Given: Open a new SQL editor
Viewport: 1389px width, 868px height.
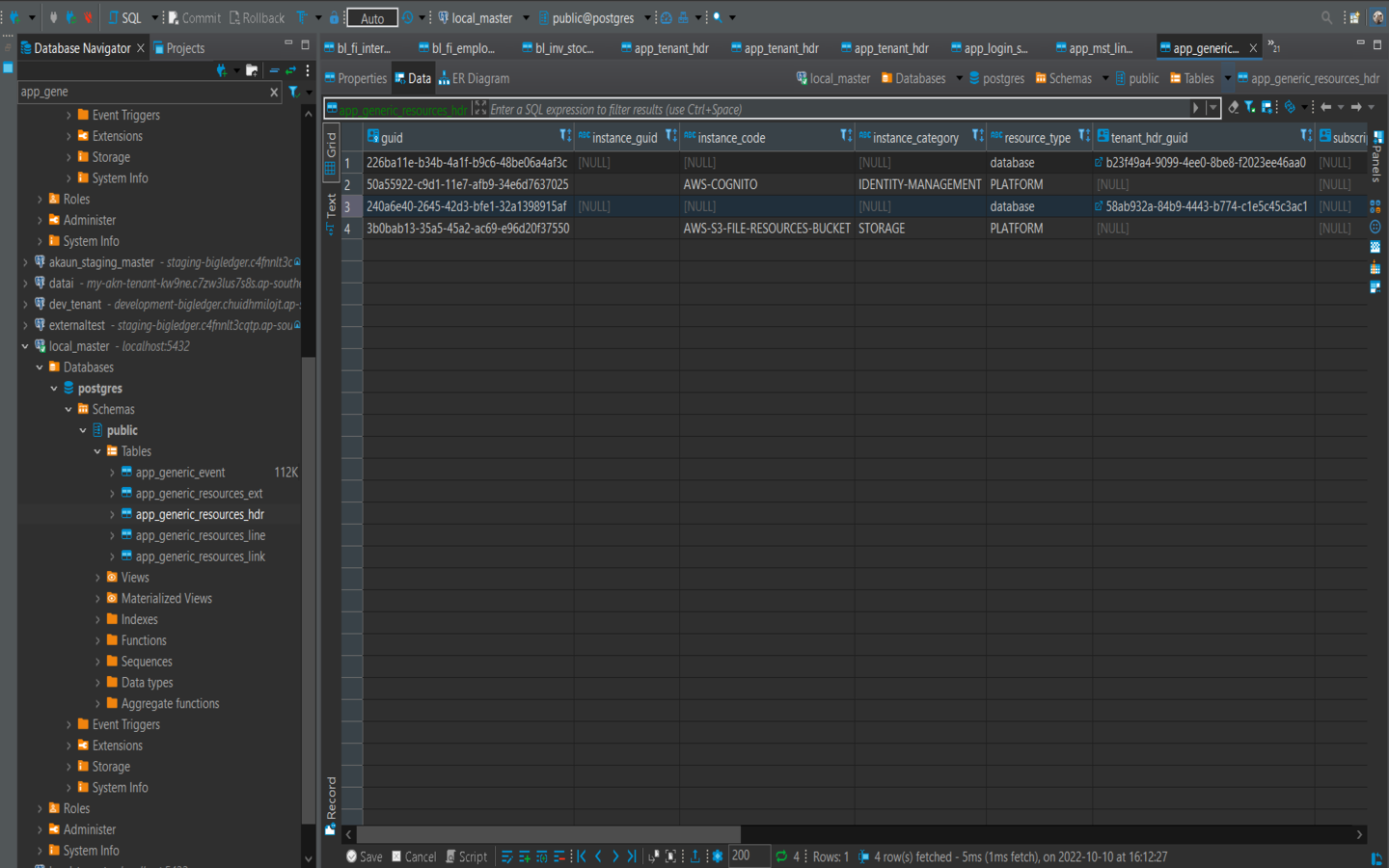Looking at the screenshot, I should (123, 18).
